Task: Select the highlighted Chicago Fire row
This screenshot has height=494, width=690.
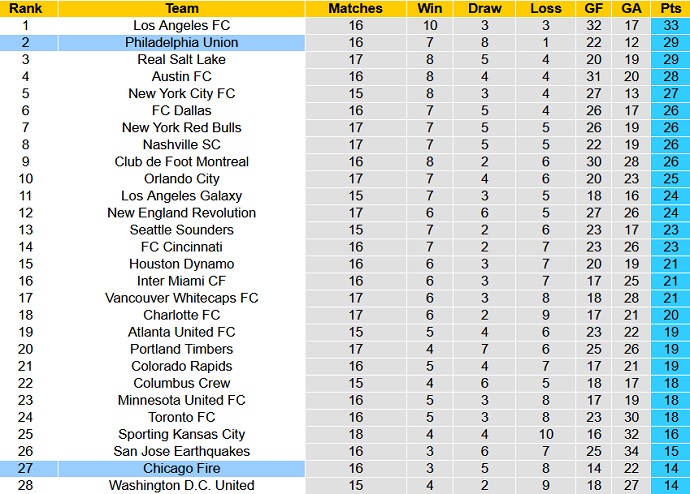Action: click(182, 468)
